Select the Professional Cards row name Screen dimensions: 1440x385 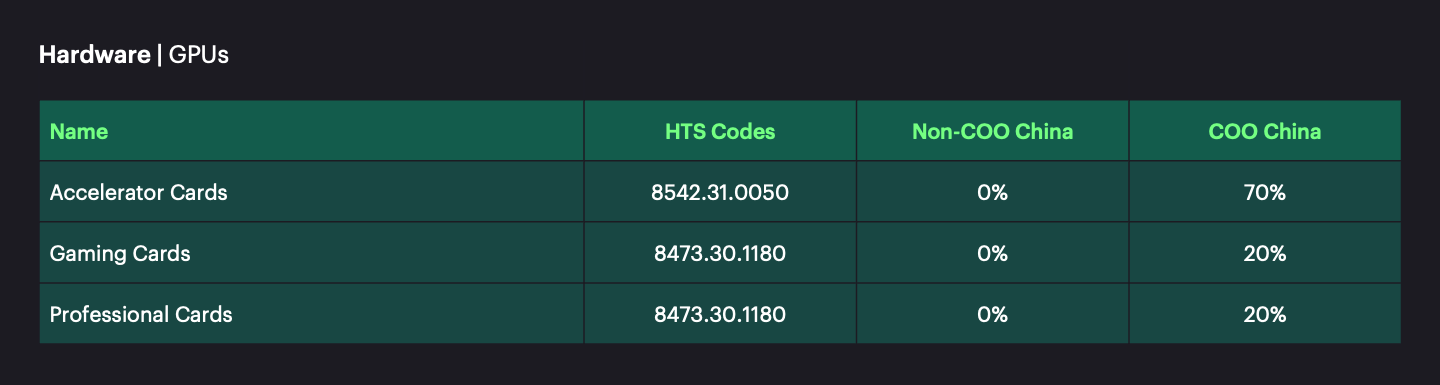coord(141,314)
